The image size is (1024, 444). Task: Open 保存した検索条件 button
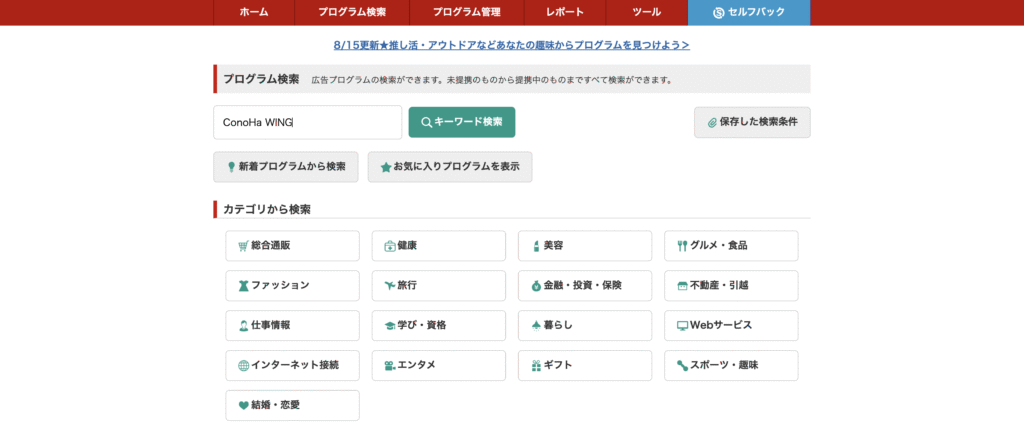[752, 122]
